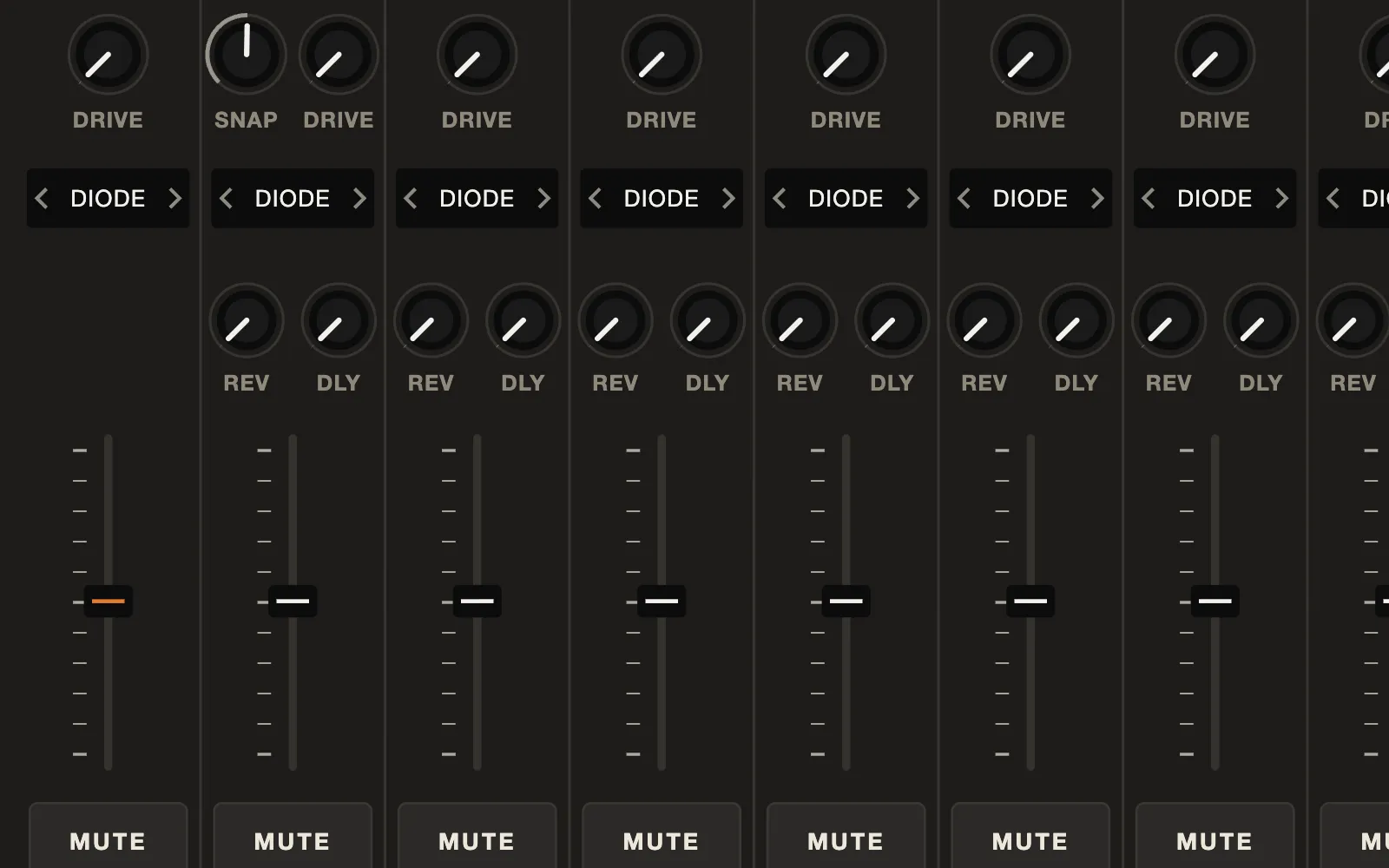Viewport: 1389px width, 868px height.
Task: Click the volume fader handle on second channel
Action: tap(293, 601)
